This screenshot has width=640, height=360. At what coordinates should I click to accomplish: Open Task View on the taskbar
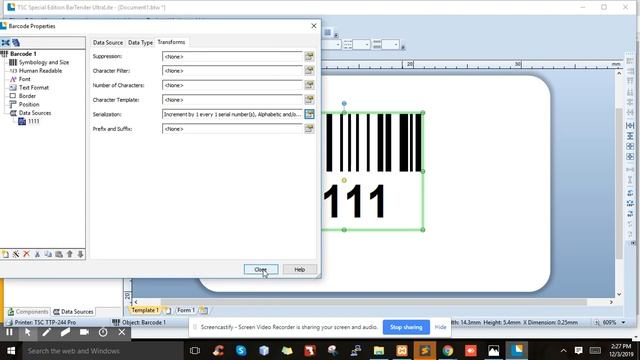tap(195, 351)
